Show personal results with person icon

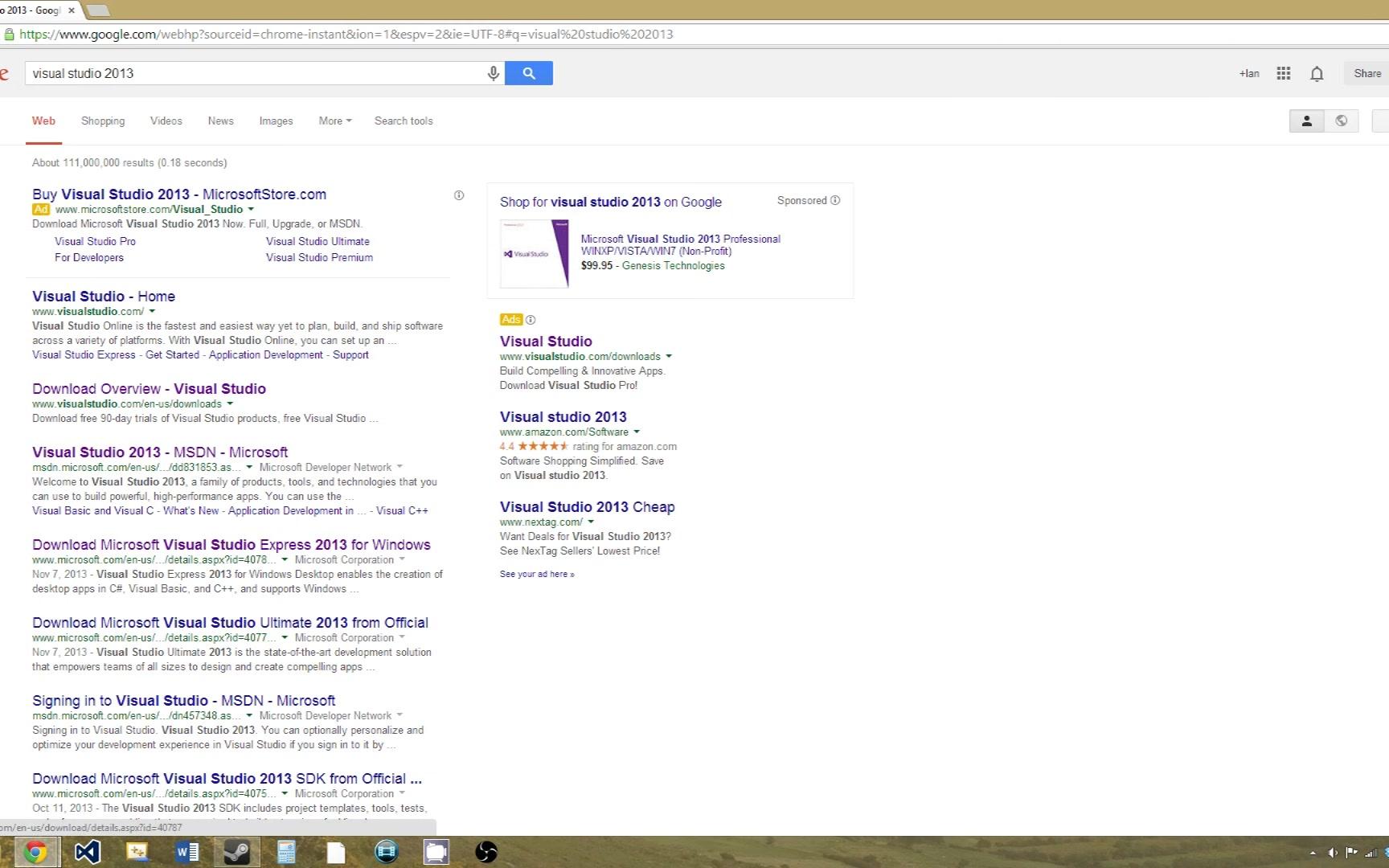click(x=1307, y=121)
